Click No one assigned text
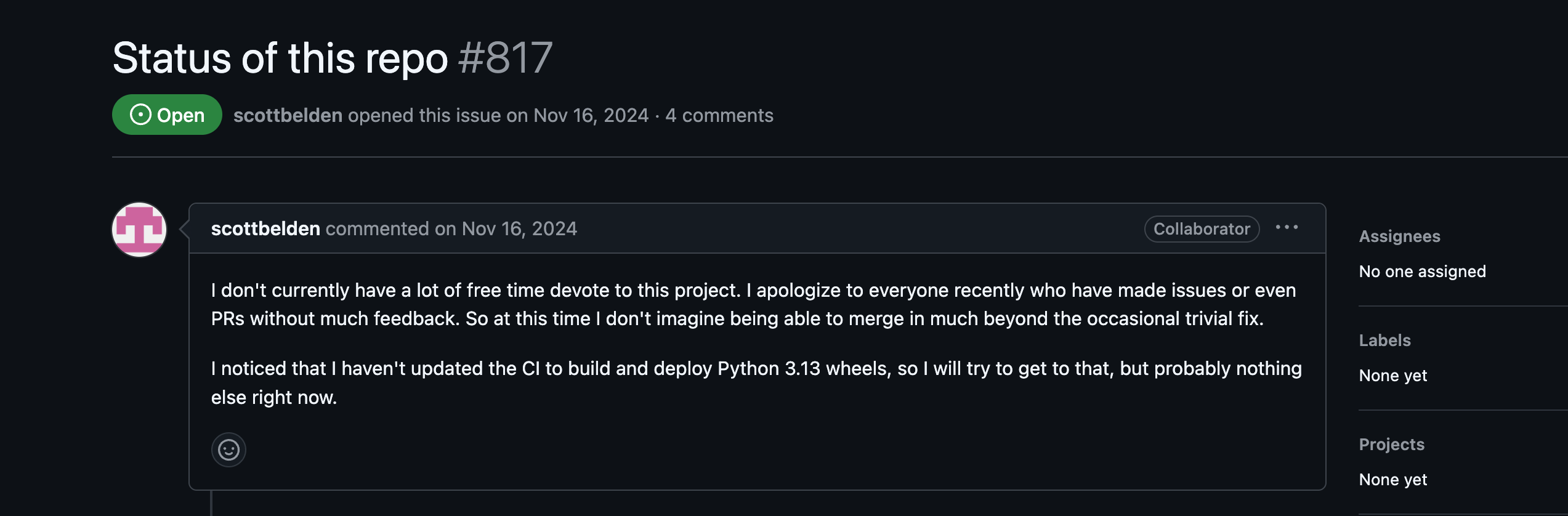 click(x=1422, y=272)
